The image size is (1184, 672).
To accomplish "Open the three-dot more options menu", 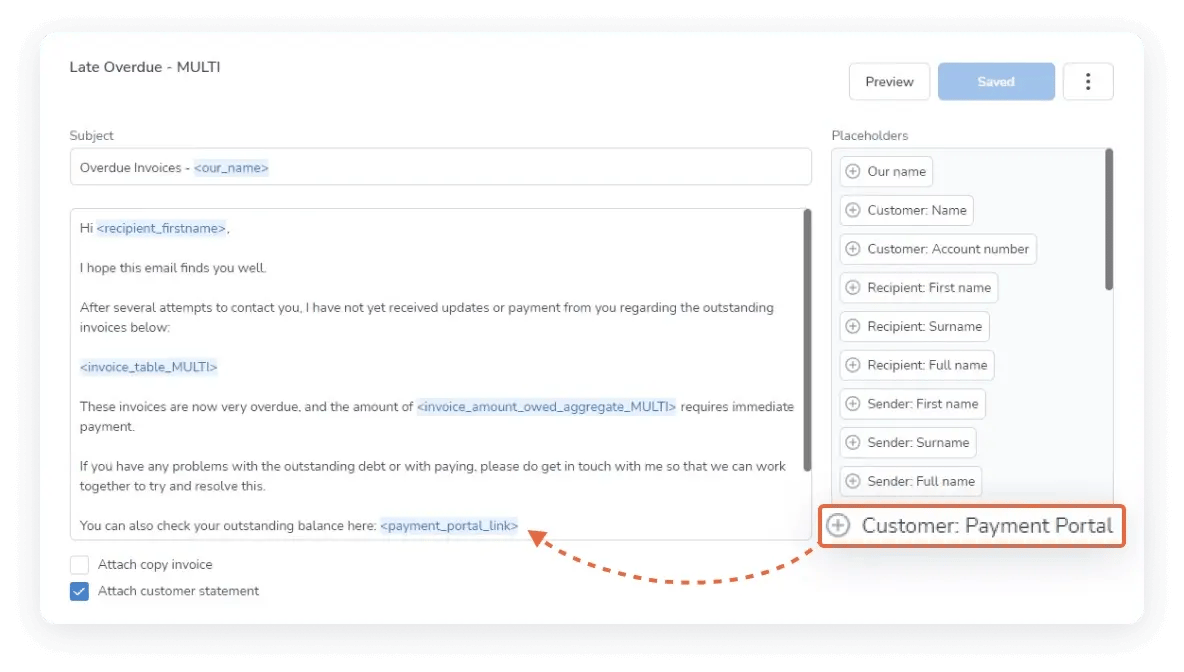I will tap(1088, 82).
